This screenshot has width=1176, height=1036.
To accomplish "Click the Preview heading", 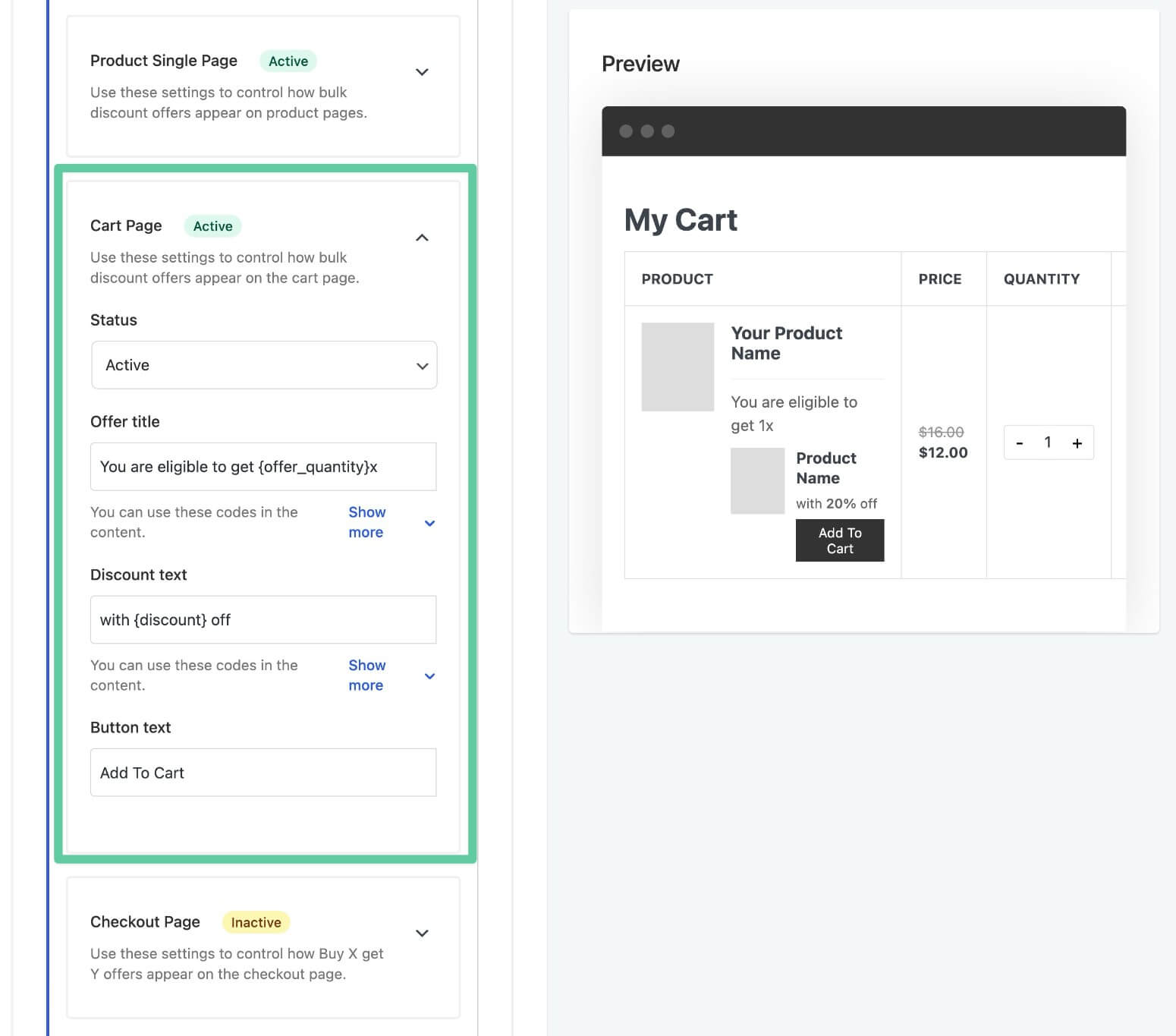I will (640, 64).
